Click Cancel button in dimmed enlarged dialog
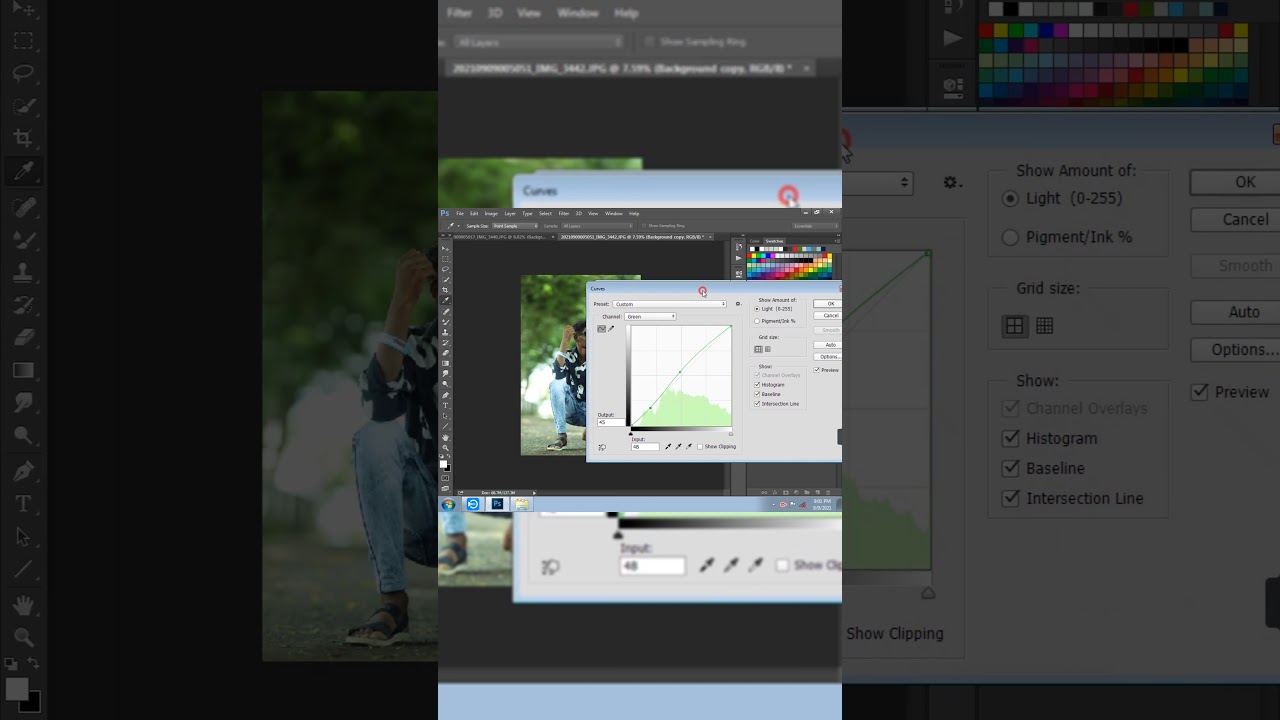Viewport: 1280px width, 720px height. (x=1245, y=220)
